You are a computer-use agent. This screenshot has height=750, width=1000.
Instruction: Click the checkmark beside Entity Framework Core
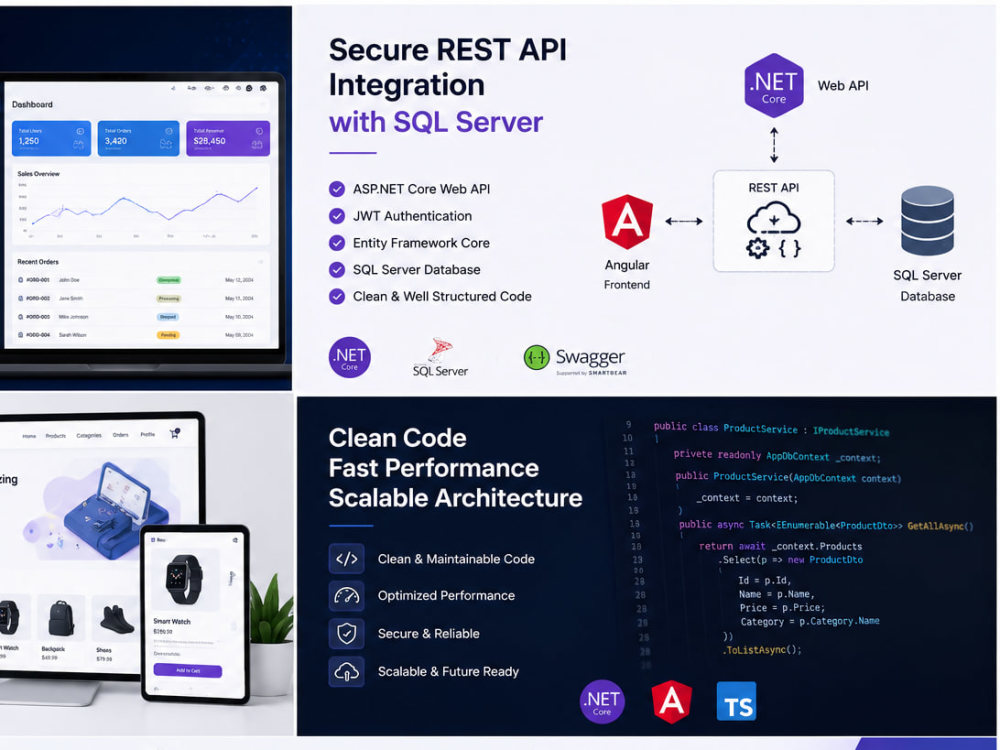337,242
